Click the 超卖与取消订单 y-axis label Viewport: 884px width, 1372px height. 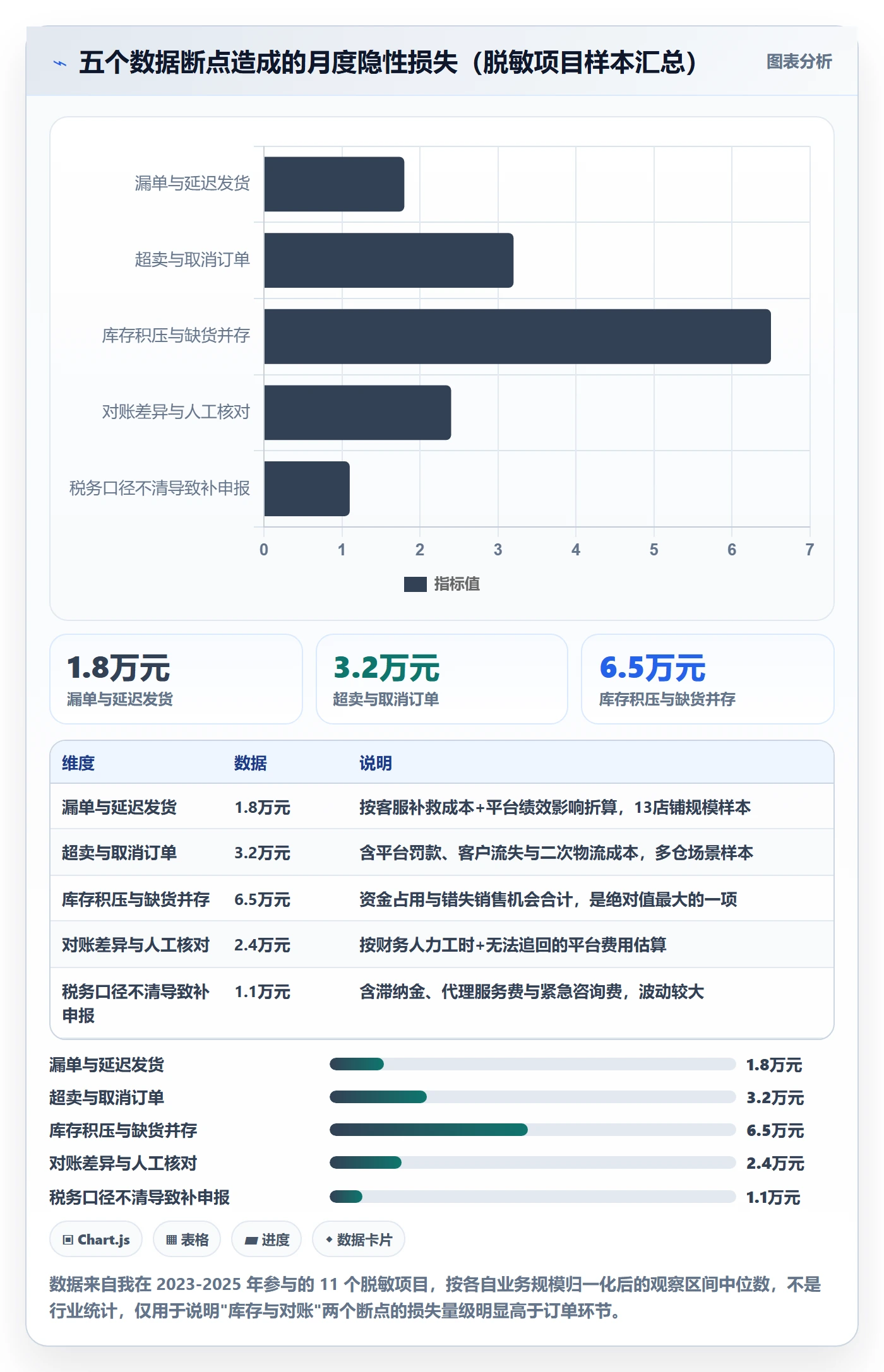192,259
